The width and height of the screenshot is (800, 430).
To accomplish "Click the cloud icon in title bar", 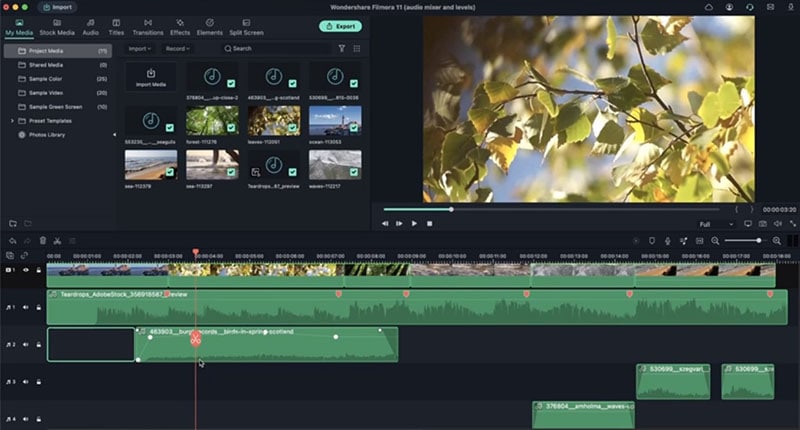I will [709, 7].
